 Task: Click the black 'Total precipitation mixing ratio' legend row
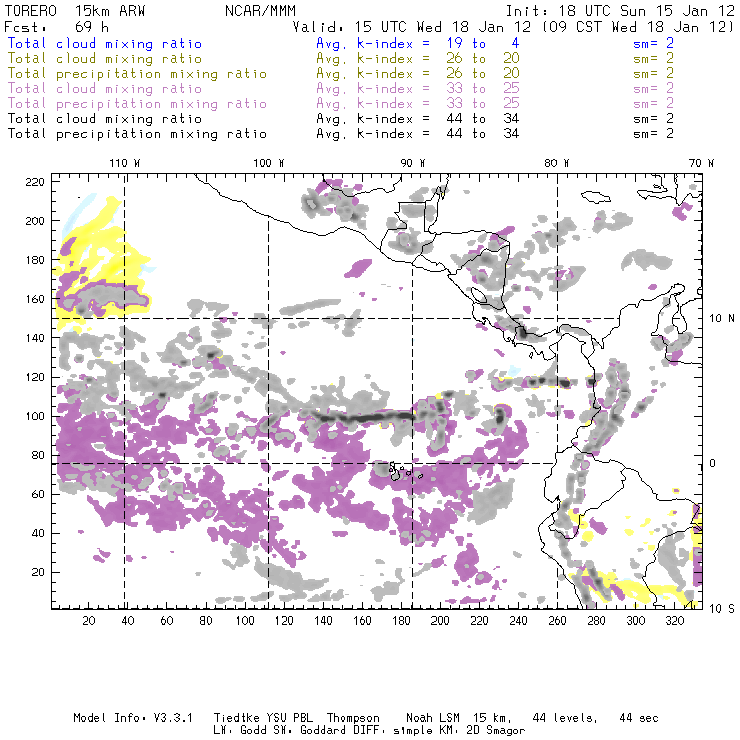point(137,134)
